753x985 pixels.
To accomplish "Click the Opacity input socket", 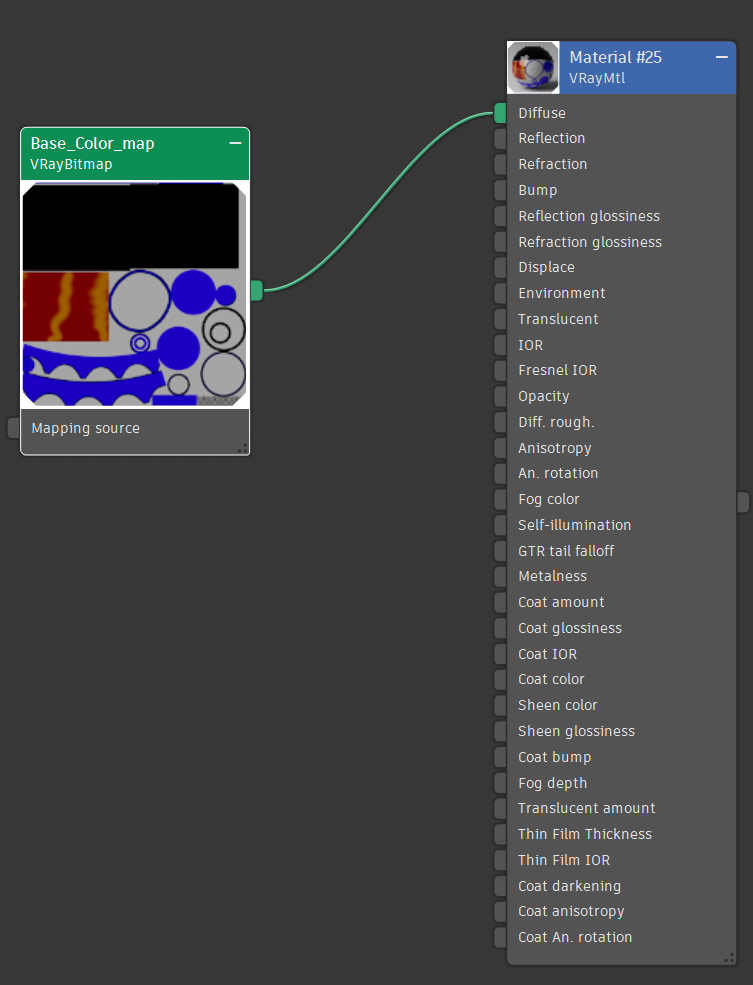I will pos(500,397).
